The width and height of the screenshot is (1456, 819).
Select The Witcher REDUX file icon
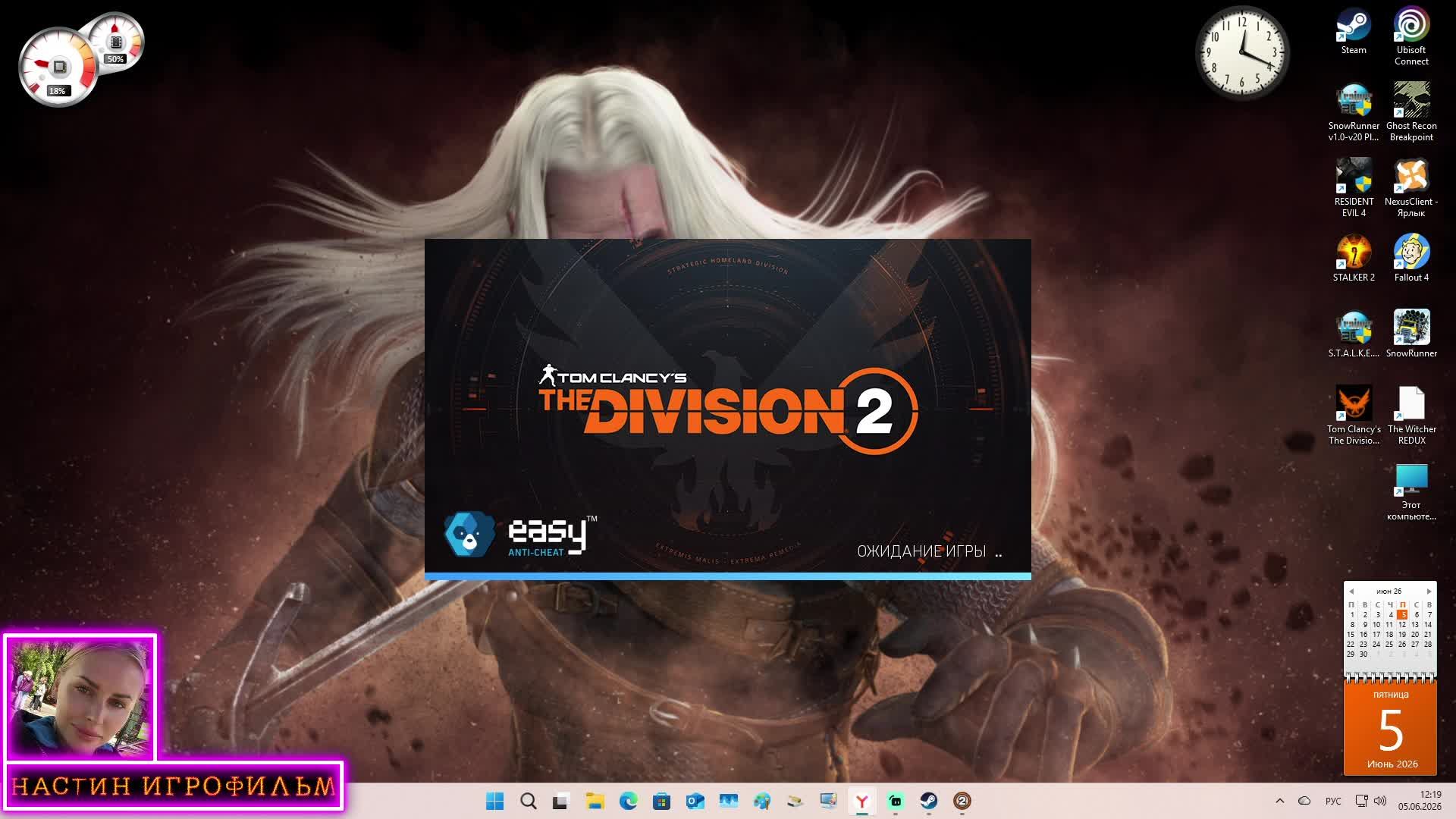1411,416
